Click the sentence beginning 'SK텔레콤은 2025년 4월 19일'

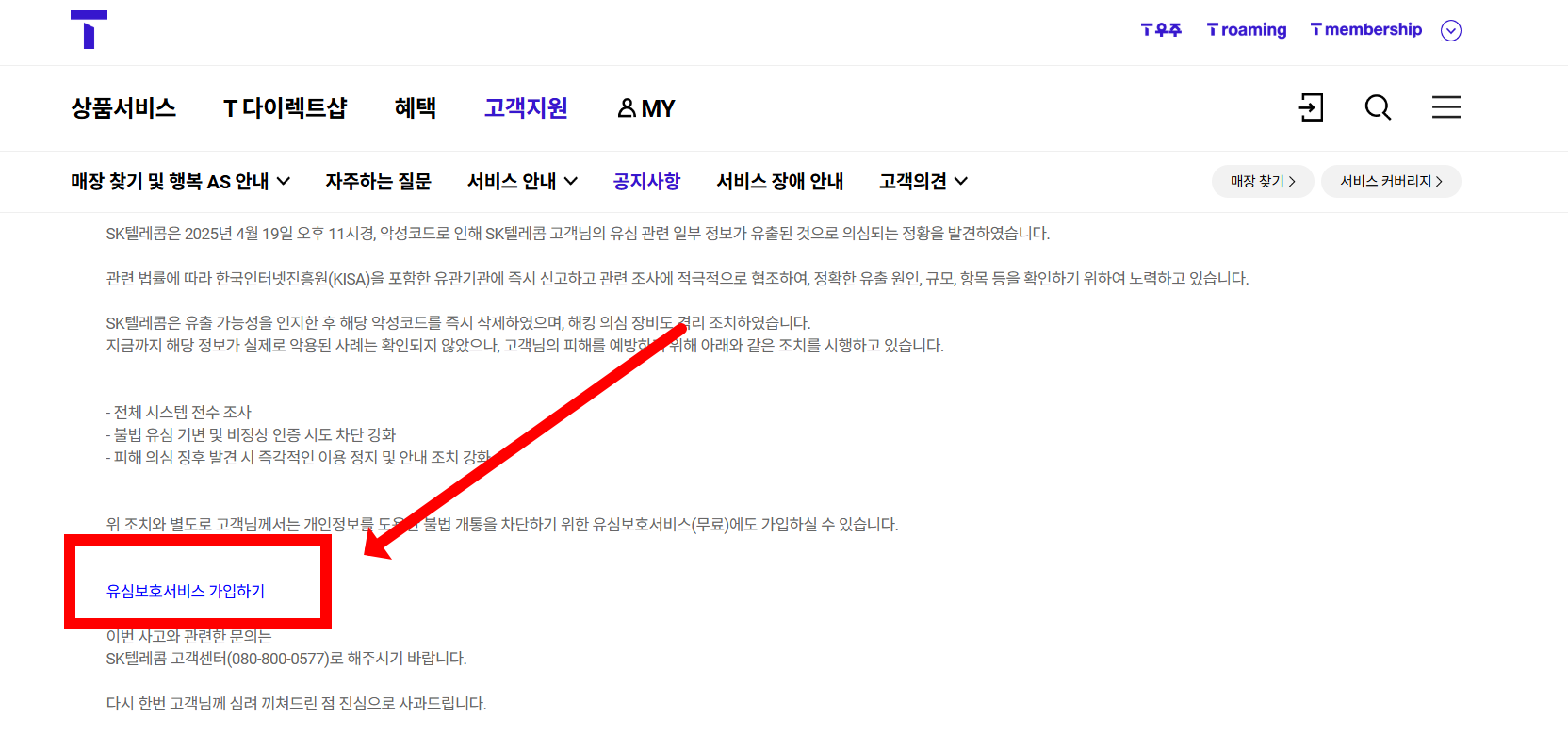[578, 233]
